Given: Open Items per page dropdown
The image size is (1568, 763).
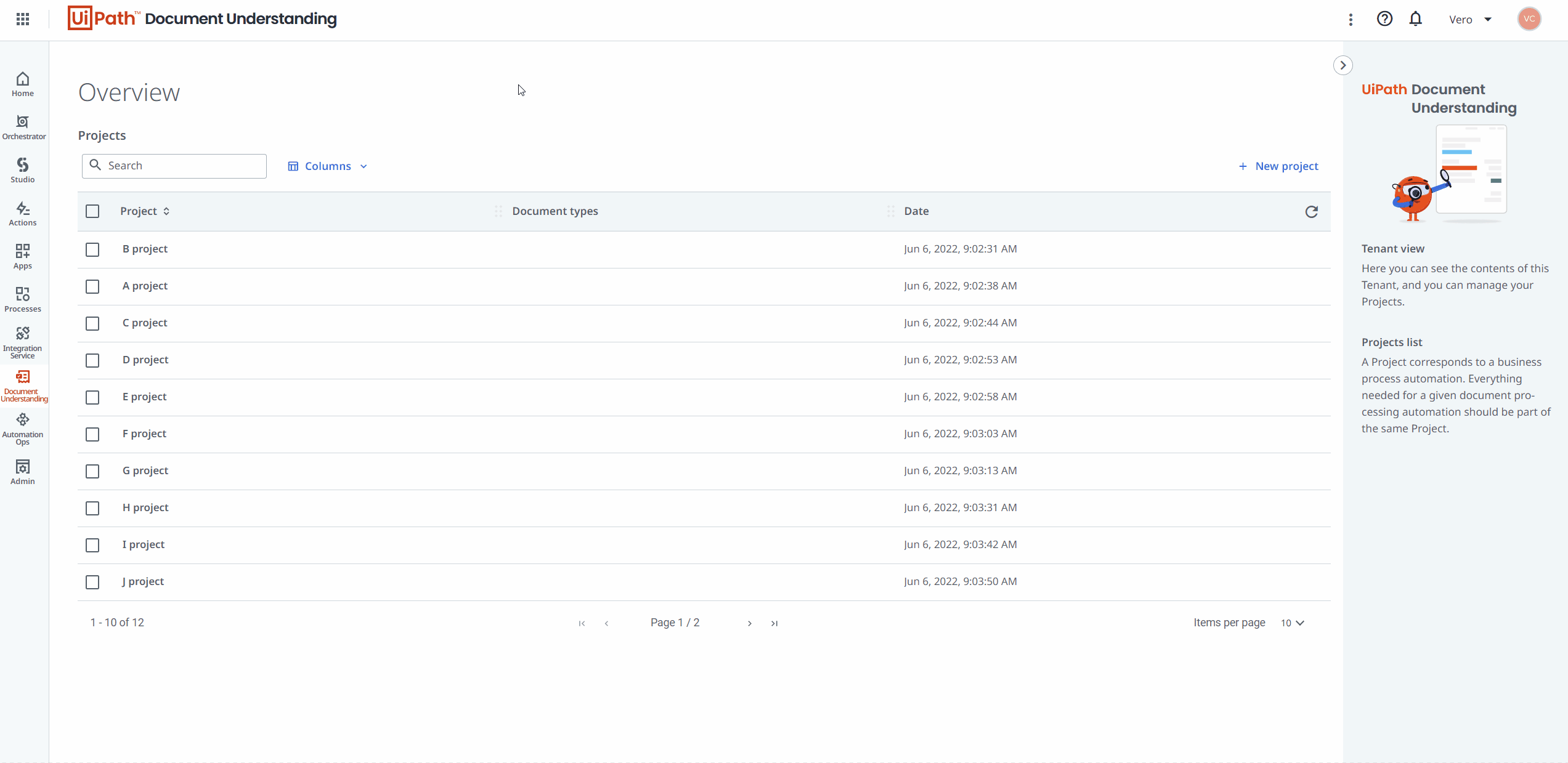Looking at the screenshot, I should (x=1293, y=623).
